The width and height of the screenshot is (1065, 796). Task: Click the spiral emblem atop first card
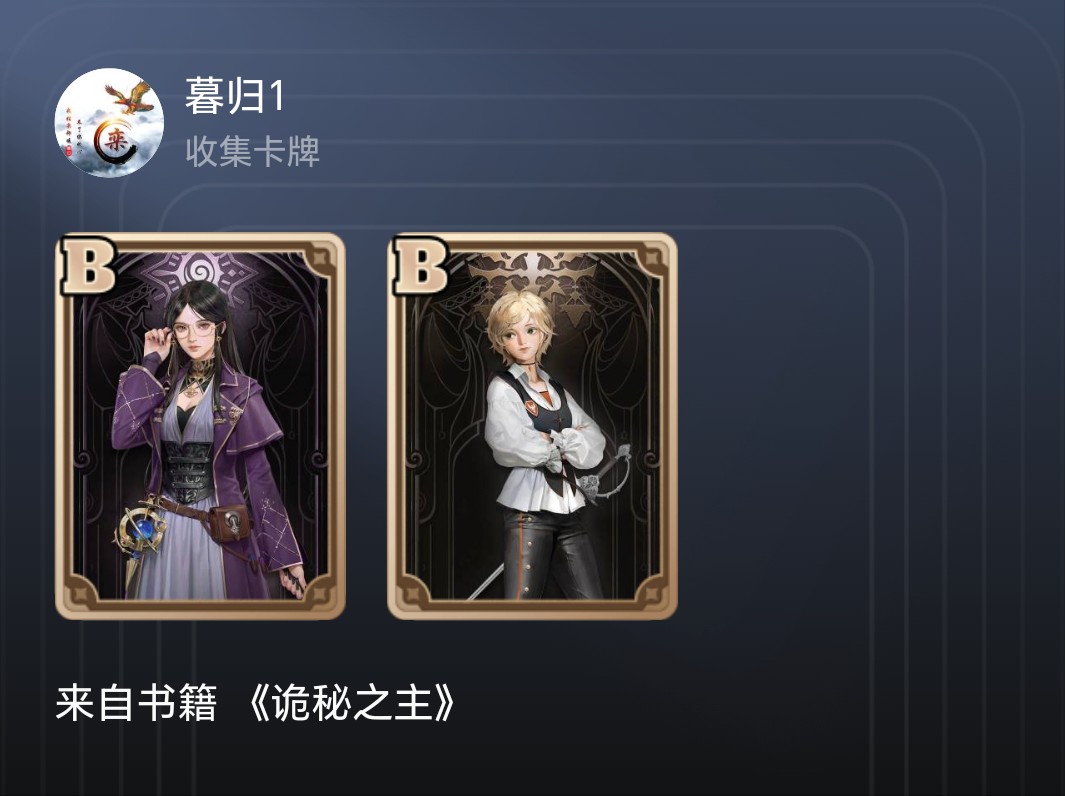(200, 273)
